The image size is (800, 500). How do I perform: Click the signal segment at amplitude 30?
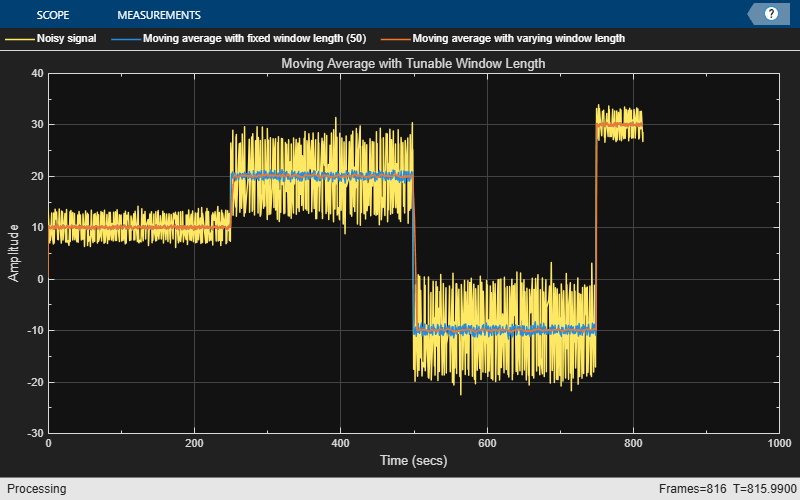[x=620, y=124]
